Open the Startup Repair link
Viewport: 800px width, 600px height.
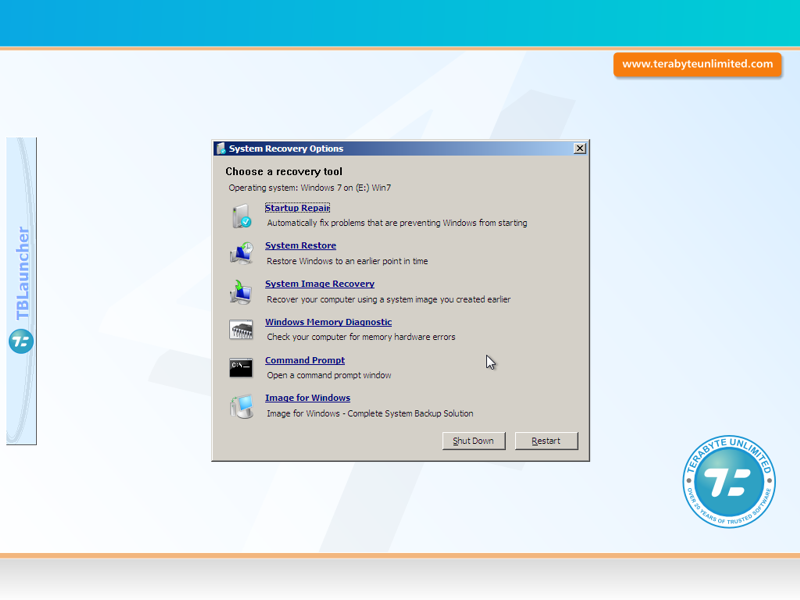(297, 208)
